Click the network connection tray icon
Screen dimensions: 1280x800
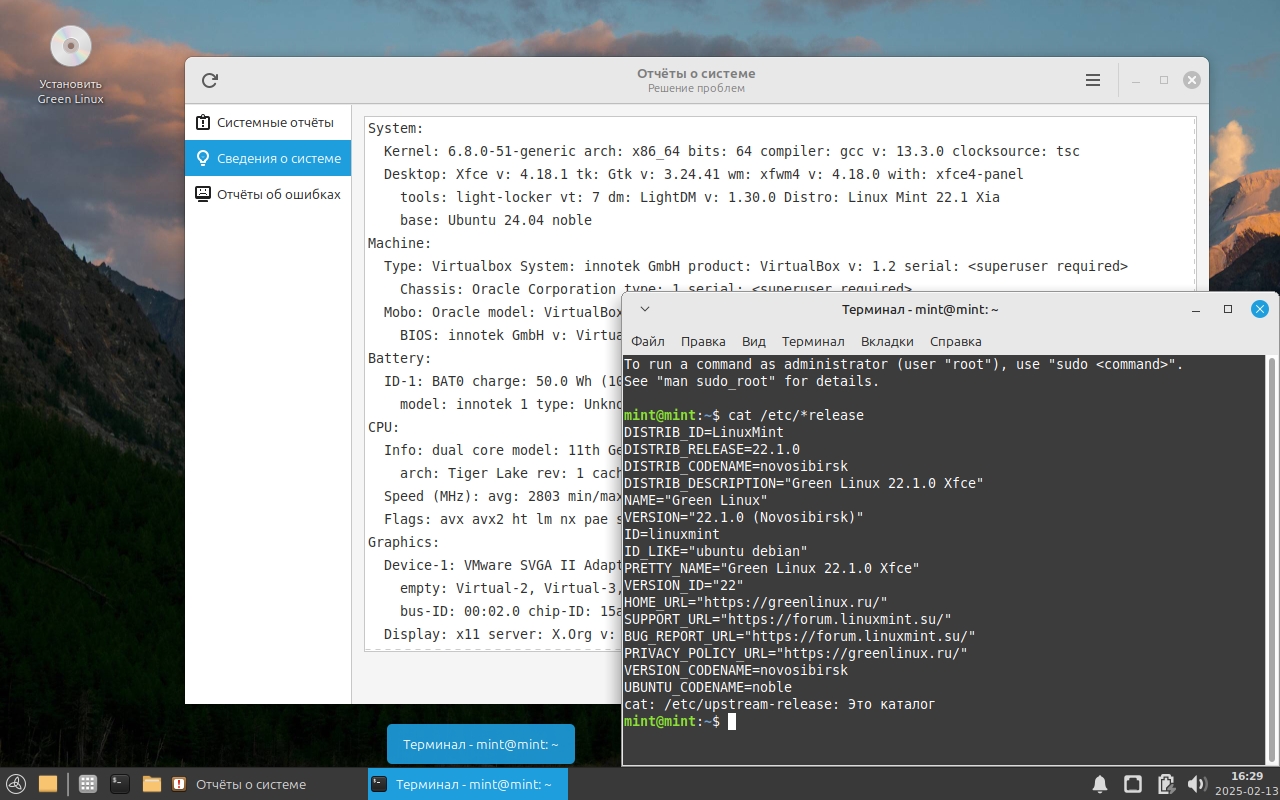click(1133, 784)
